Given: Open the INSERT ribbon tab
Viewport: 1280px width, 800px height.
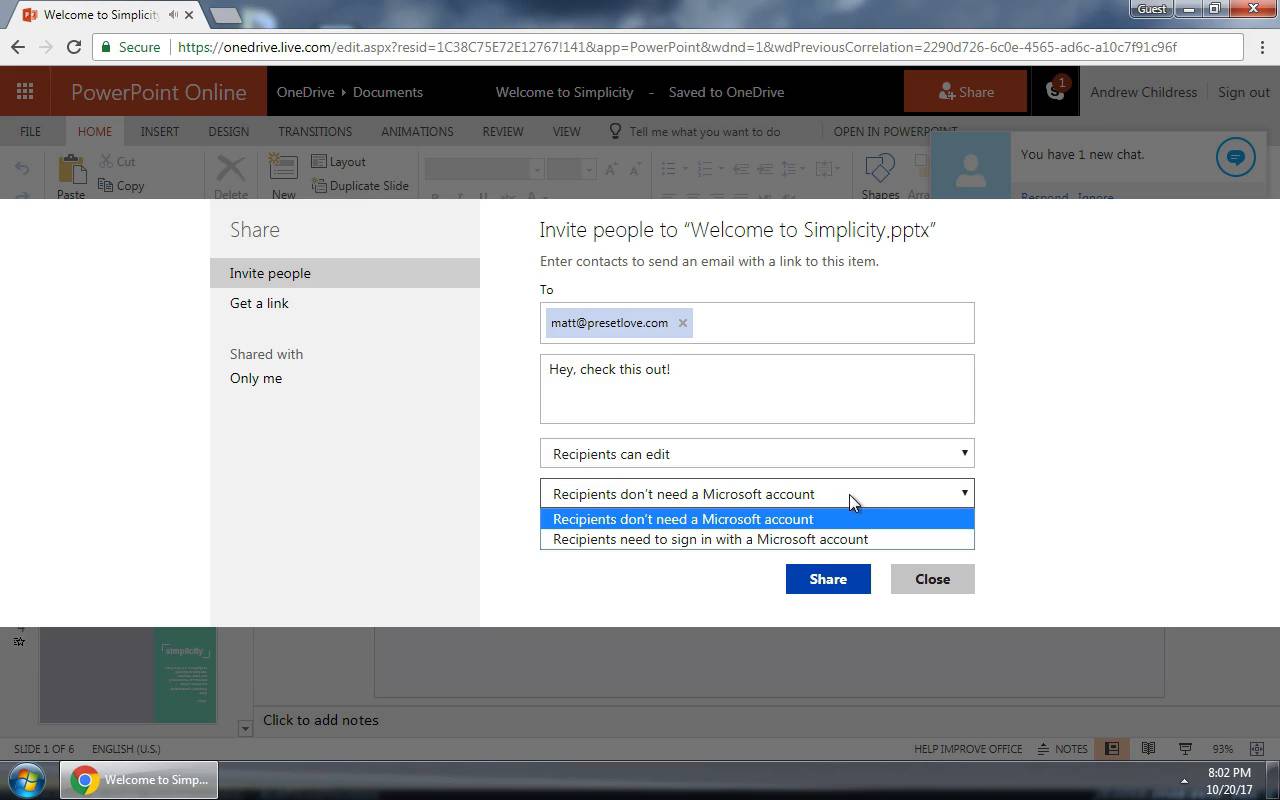Looking at the screenshot, I should pos(160,131).
